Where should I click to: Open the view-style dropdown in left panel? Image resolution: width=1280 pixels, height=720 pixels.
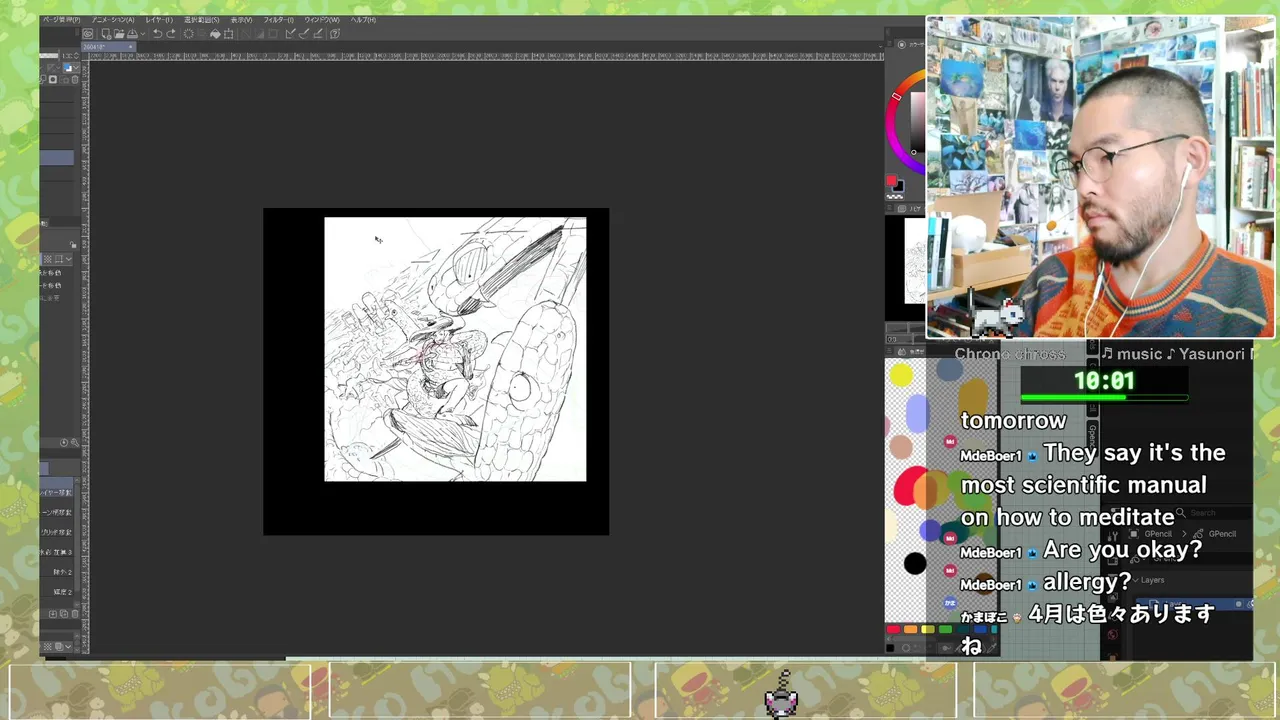pyautogui.click(x=69, y=259)
